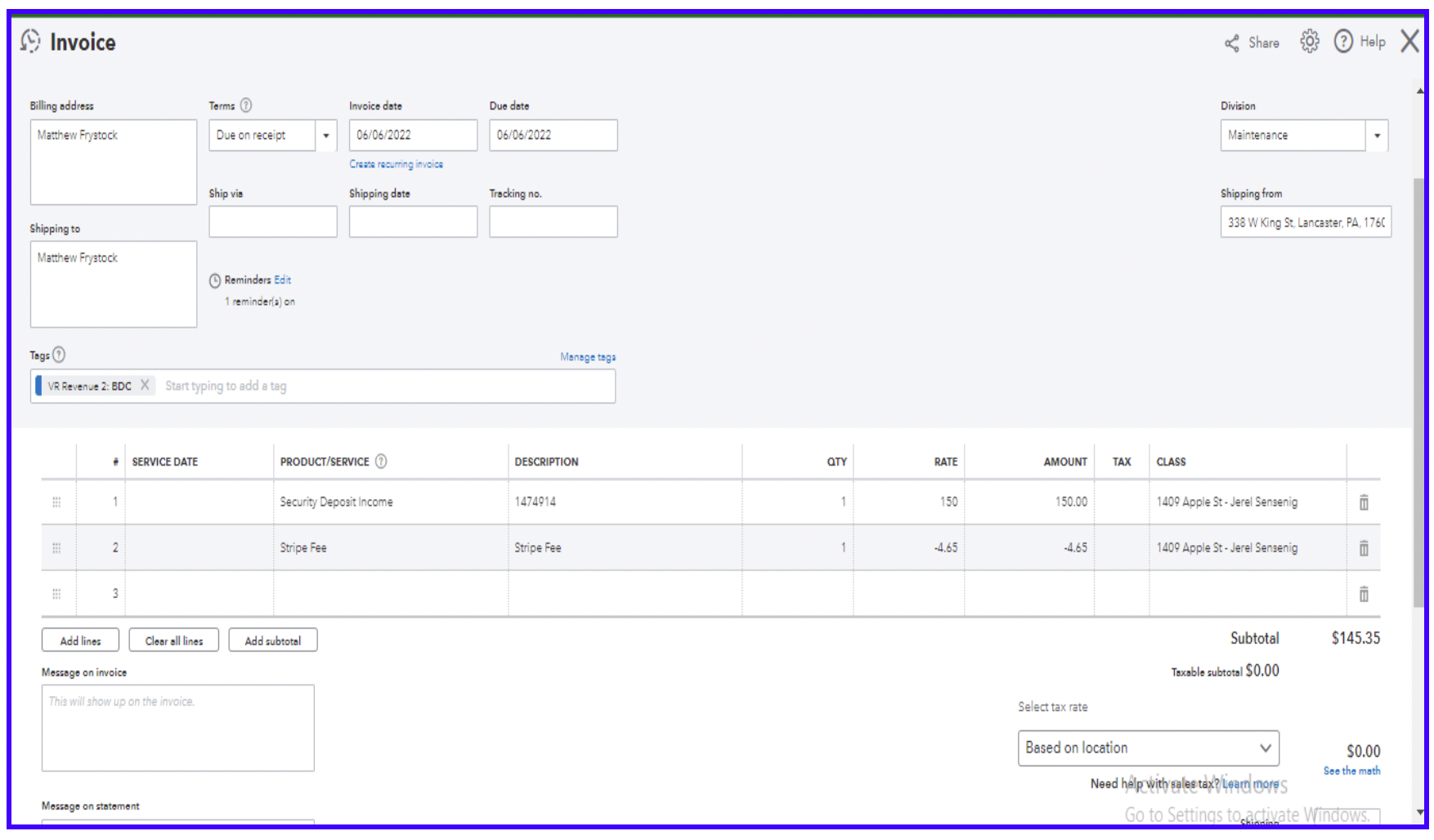This screenshot has height=840, width=1434.
Task: Click the Share icon
Action: [x=1232, y=43]
